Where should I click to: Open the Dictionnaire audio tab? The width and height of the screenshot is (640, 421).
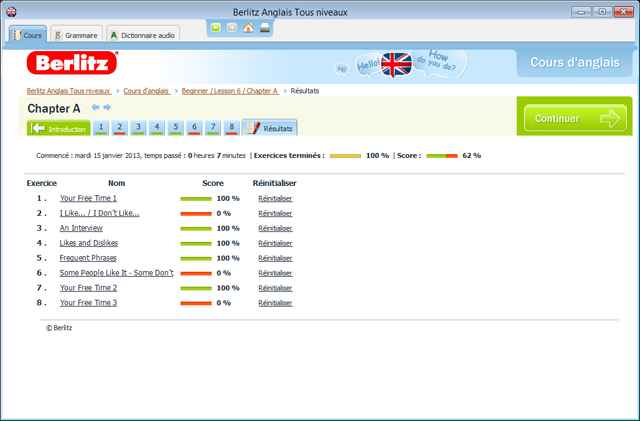point(143,35)
